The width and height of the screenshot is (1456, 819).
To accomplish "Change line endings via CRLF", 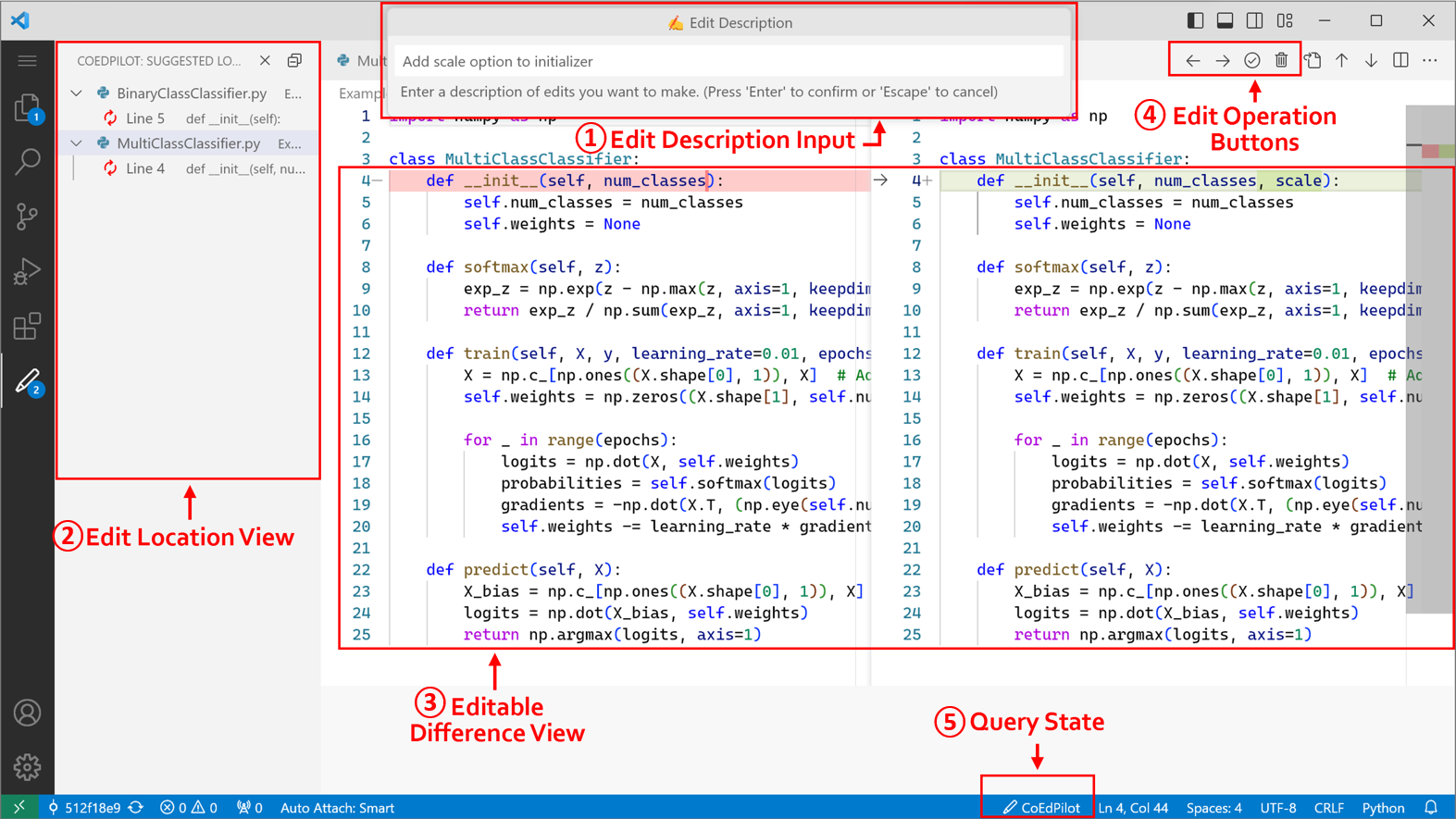I will (1329, 808).
